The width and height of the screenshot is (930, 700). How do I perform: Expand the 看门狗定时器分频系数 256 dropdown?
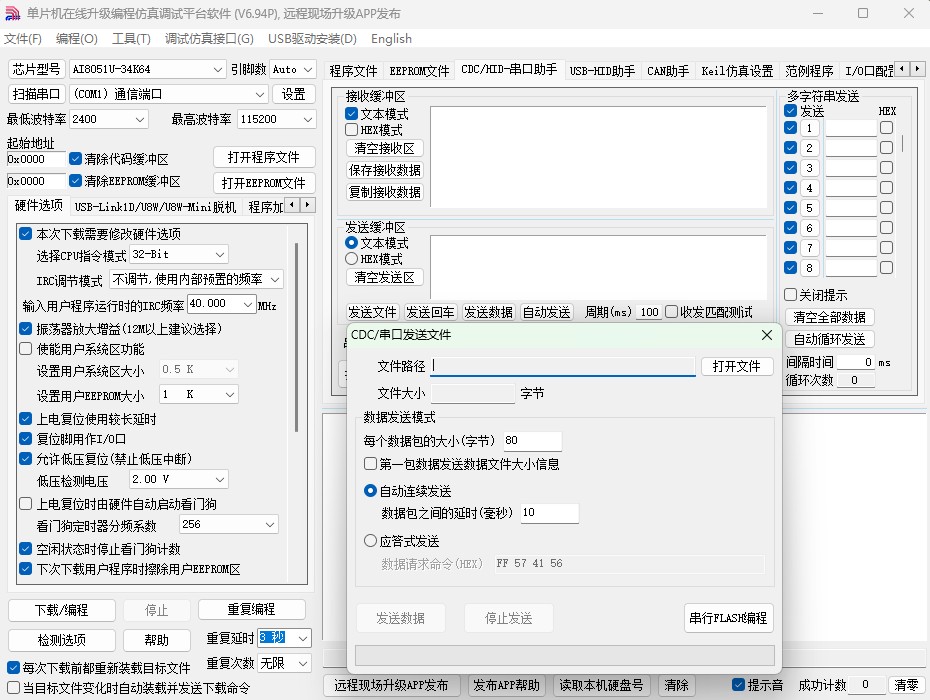(270, 524)
